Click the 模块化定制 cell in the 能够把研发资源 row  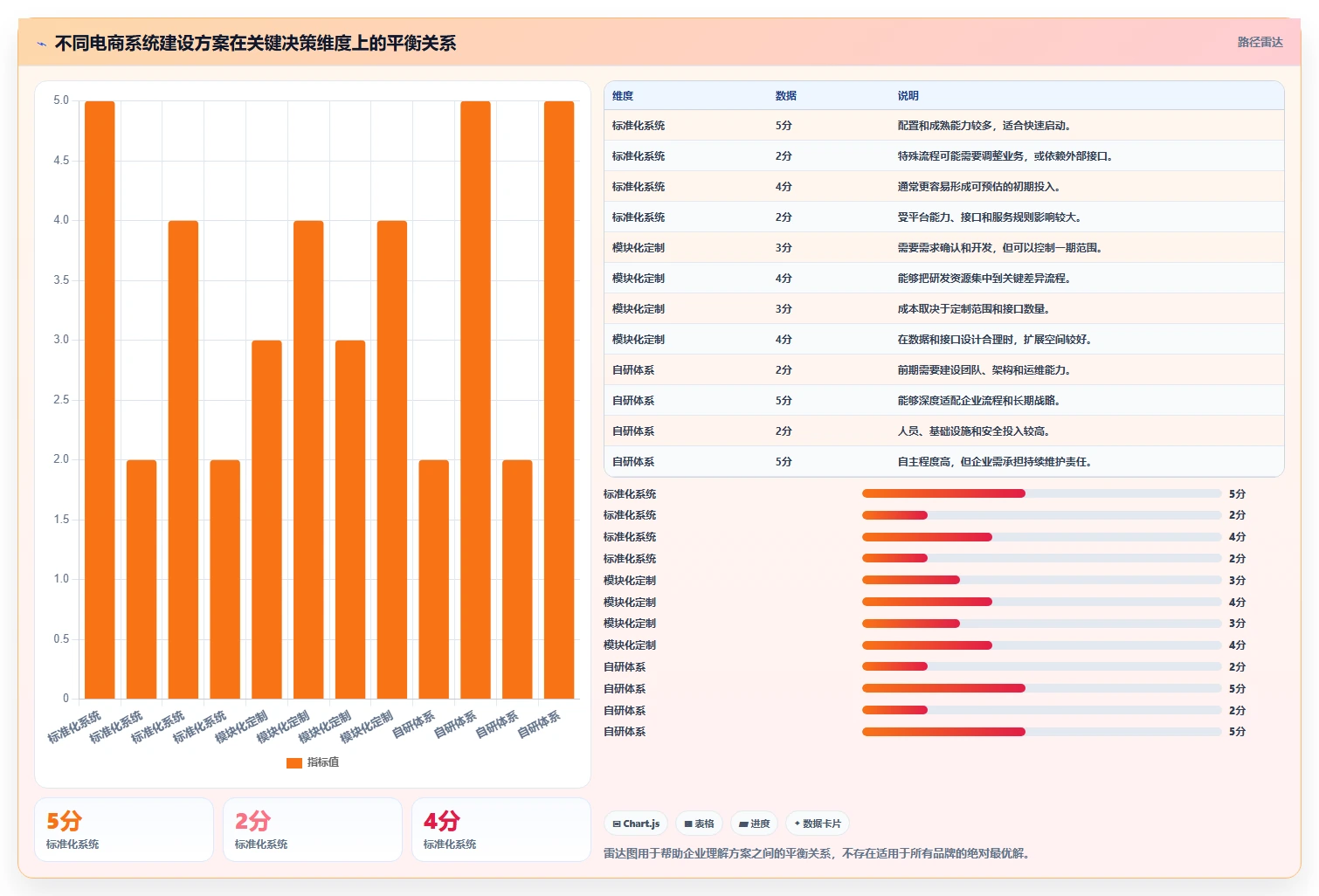(x=639, y=279)
